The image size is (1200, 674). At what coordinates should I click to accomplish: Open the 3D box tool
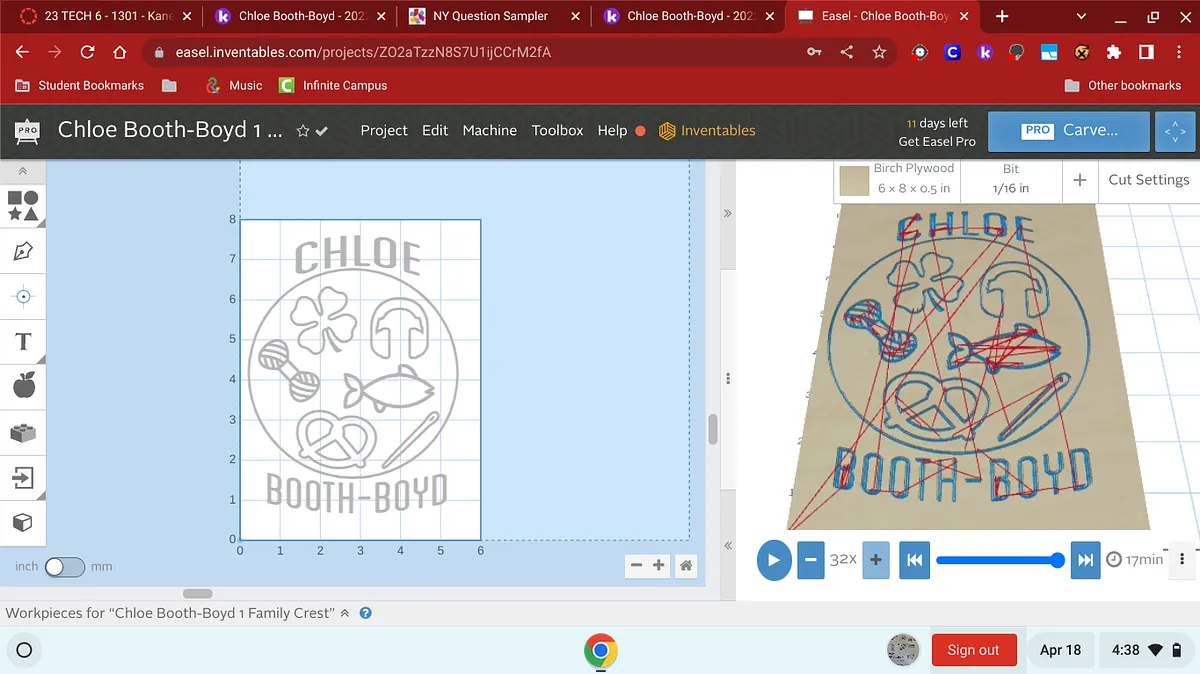(23, 523)
